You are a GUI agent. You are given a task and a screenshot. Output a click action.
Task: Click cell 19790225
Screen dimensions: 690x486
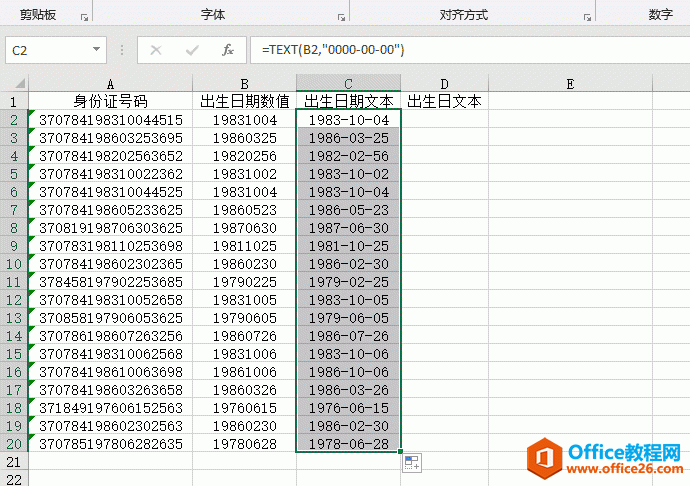click(x=244, y=282)
